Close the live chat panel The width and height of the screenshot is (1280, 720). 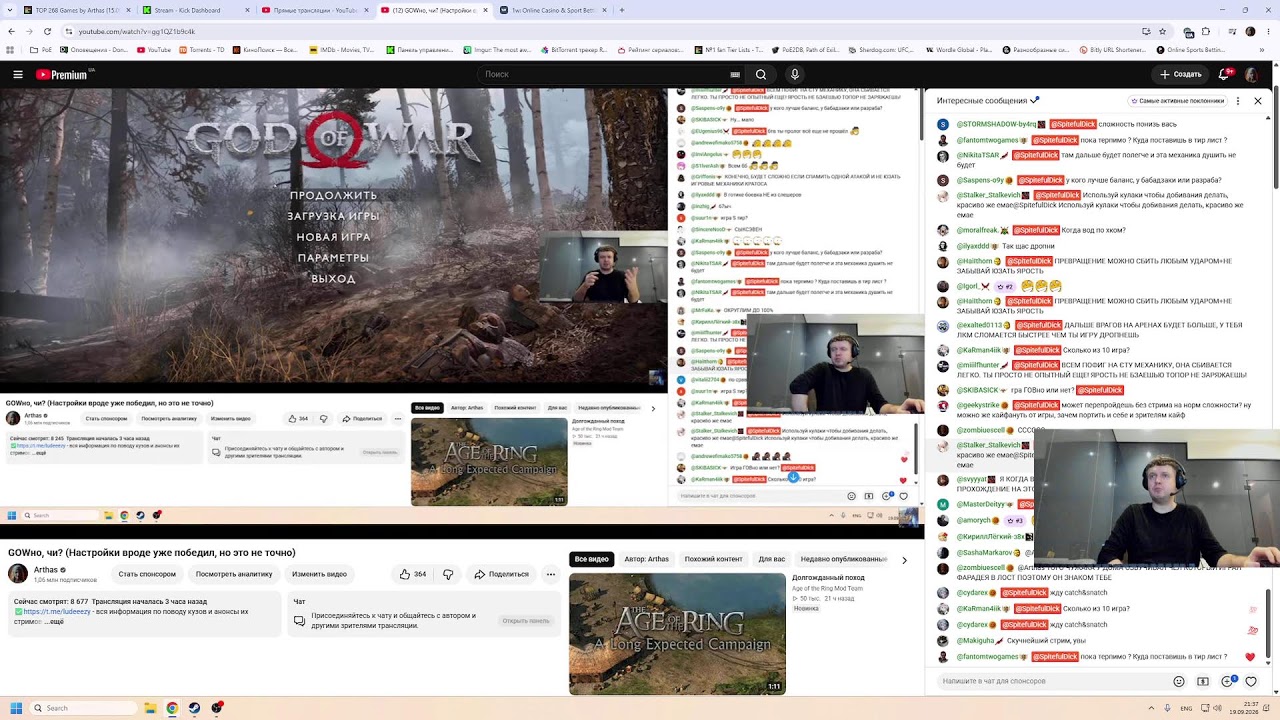tap(1258, 101)
